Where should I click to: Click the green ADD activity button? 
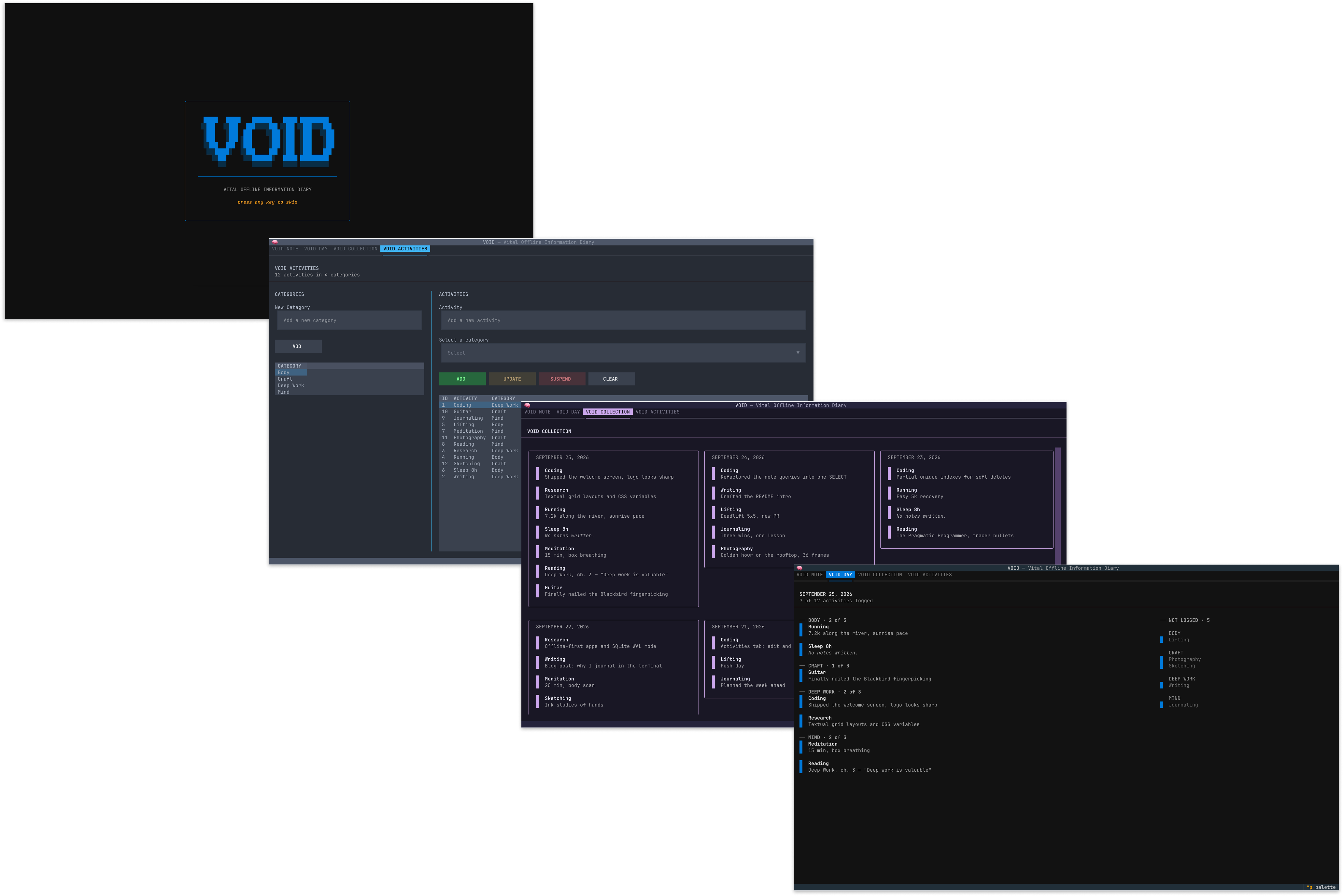[x=462, y=379]
